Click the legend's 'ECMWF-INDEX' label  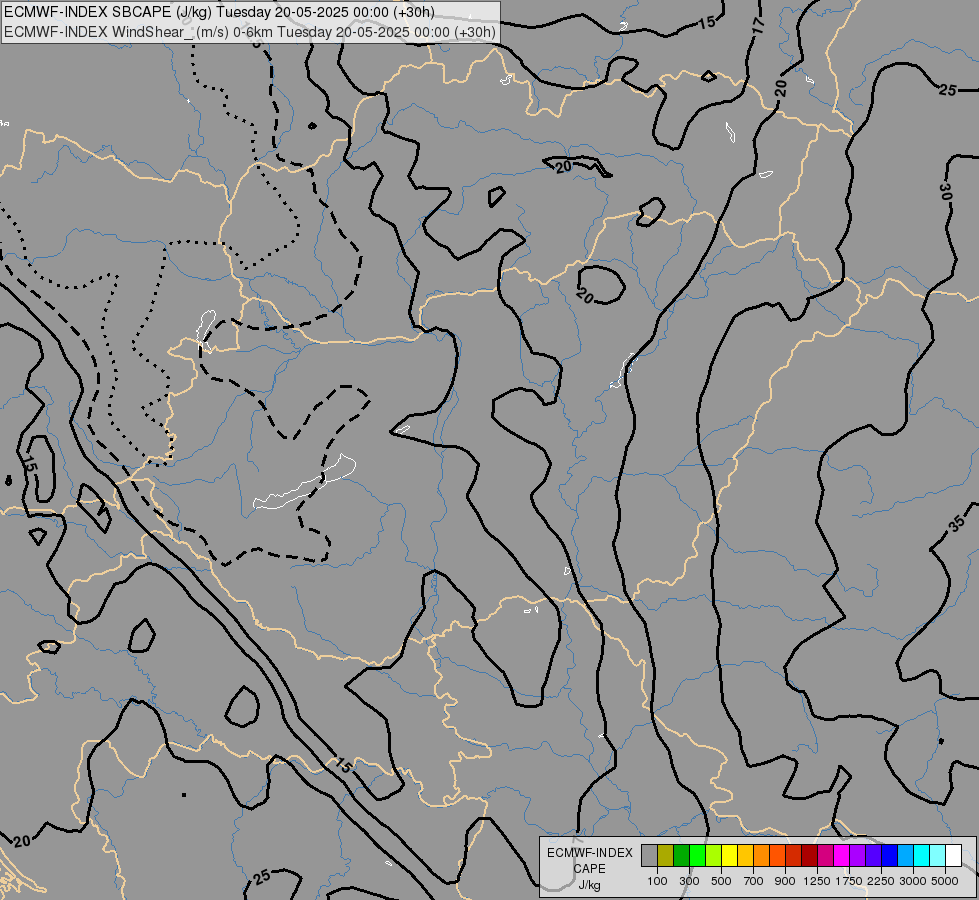pos(590,853)
